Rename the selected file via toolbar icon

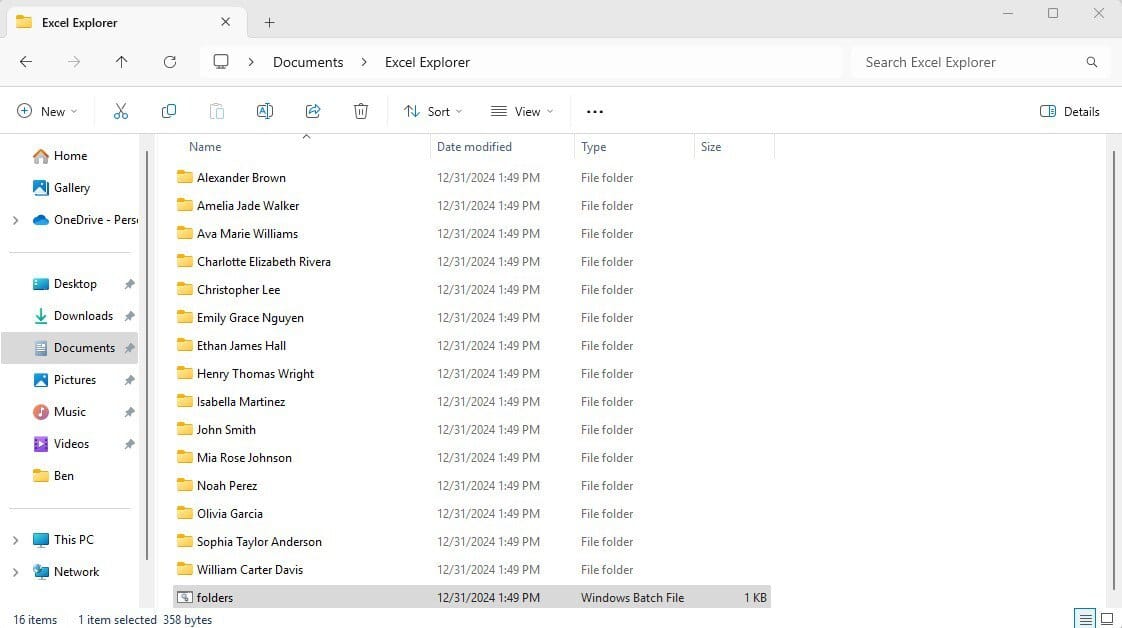[x=265, y=111]
